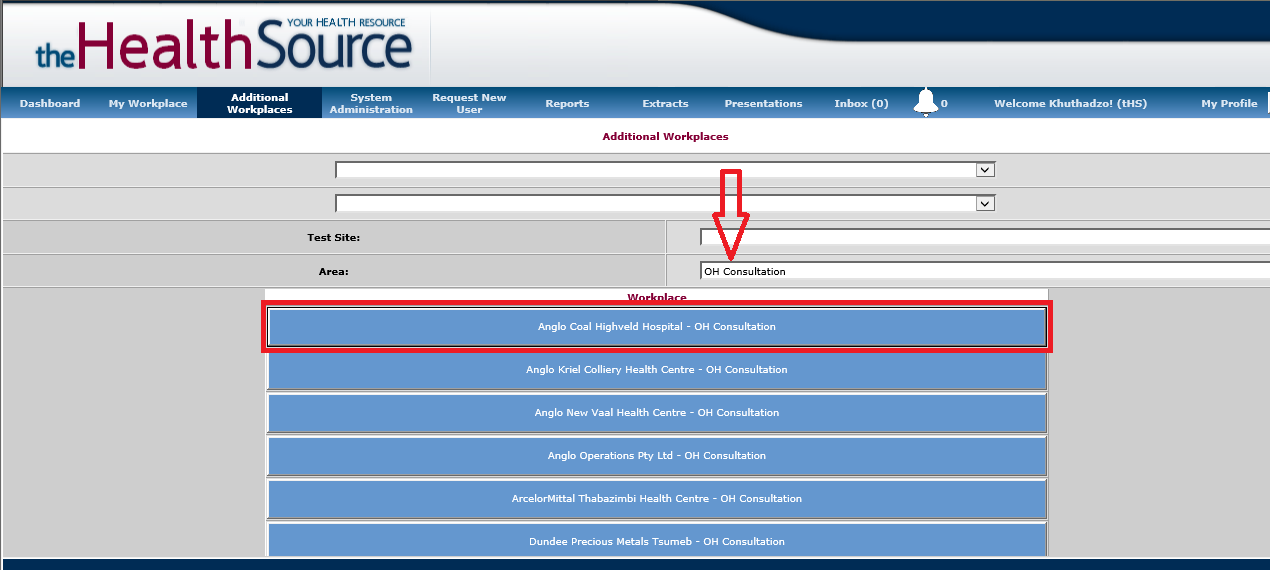Expand the first dropdown arrow
The height and width of the screenshot is (570, 1270).
985,170
